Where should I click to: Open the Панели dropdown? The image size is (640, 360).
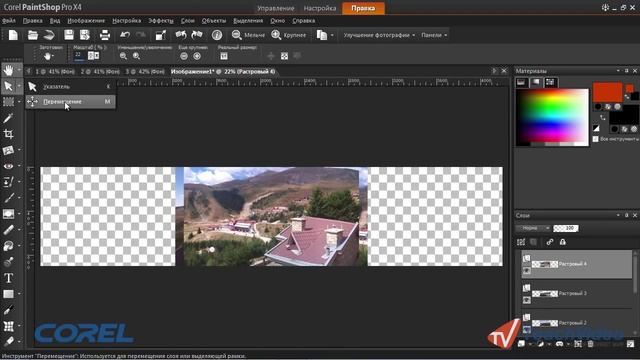[434, 35]
